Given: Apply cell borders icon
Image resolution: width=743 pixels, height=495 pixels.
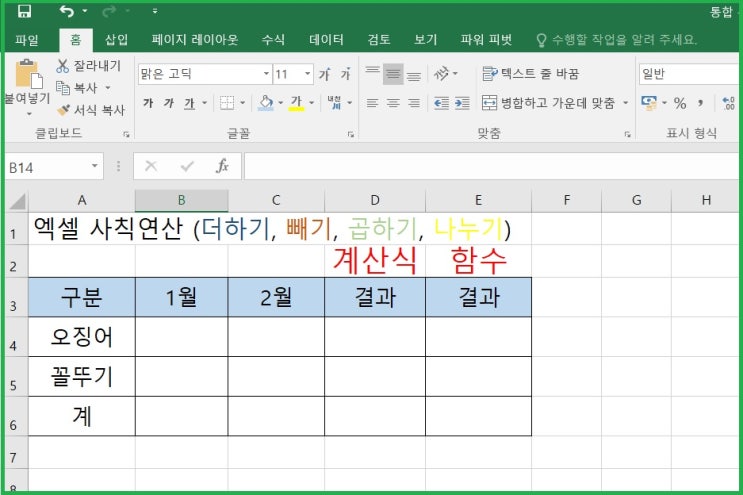Looking at the screenshot, I should 227,103.
